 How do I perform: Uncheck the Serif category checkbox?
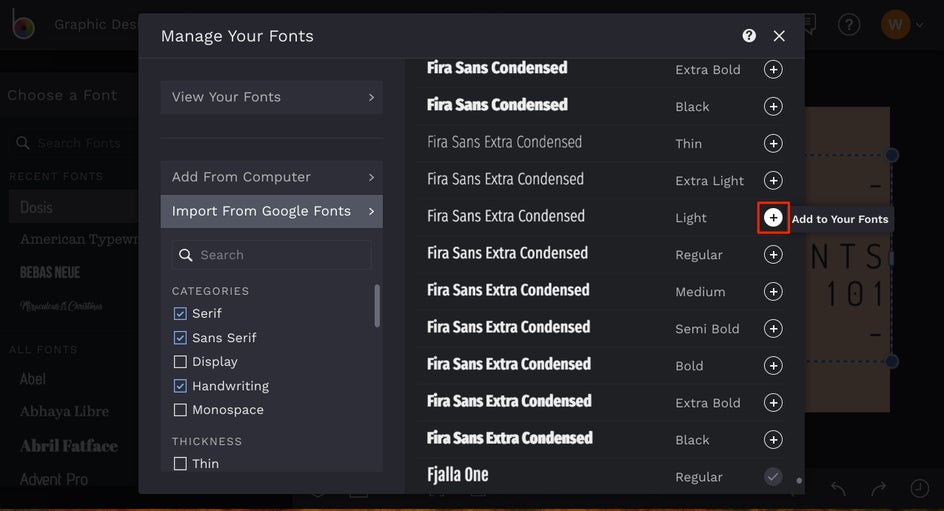point(180,313)
